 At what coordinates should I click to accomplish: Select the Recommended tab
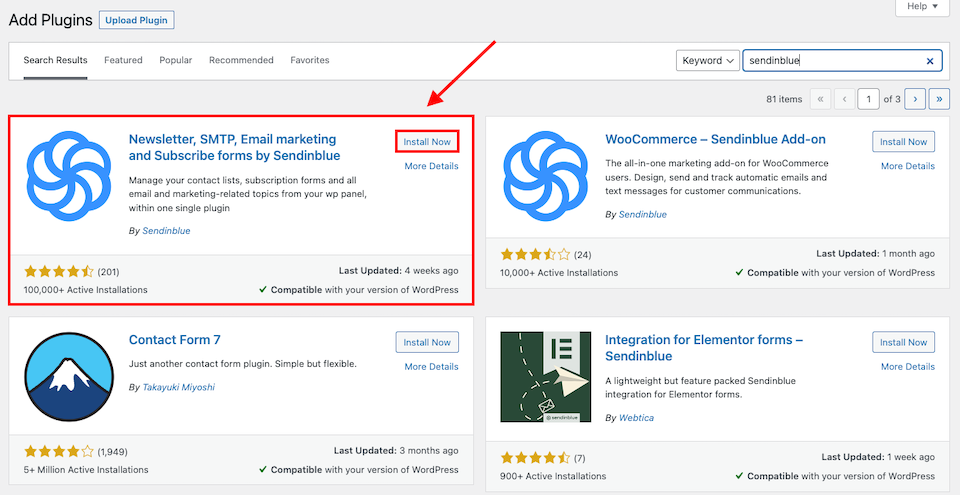[x=241, y=60]
